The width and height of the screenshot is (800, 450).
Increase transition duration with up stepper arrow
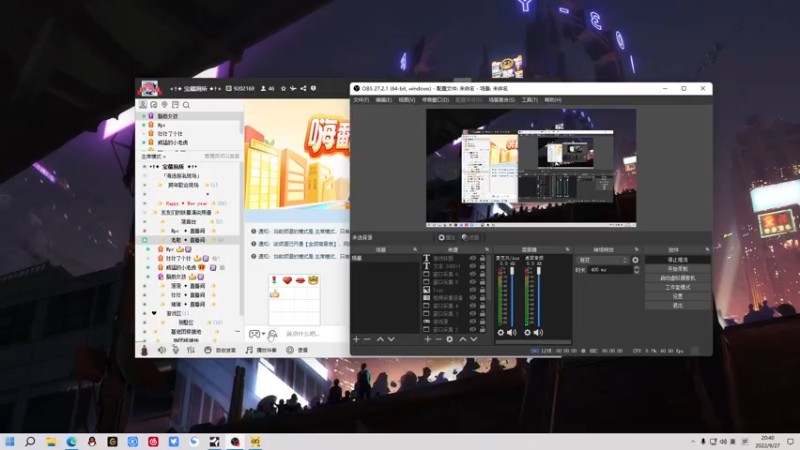636,268
